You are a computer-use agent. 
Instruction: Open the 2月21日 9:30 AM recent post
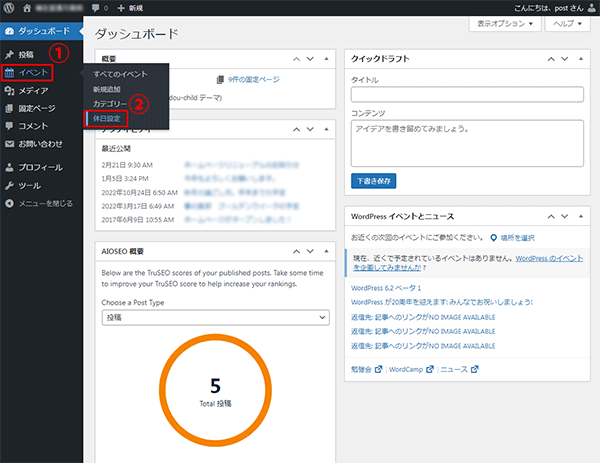[x=241, y=165]
